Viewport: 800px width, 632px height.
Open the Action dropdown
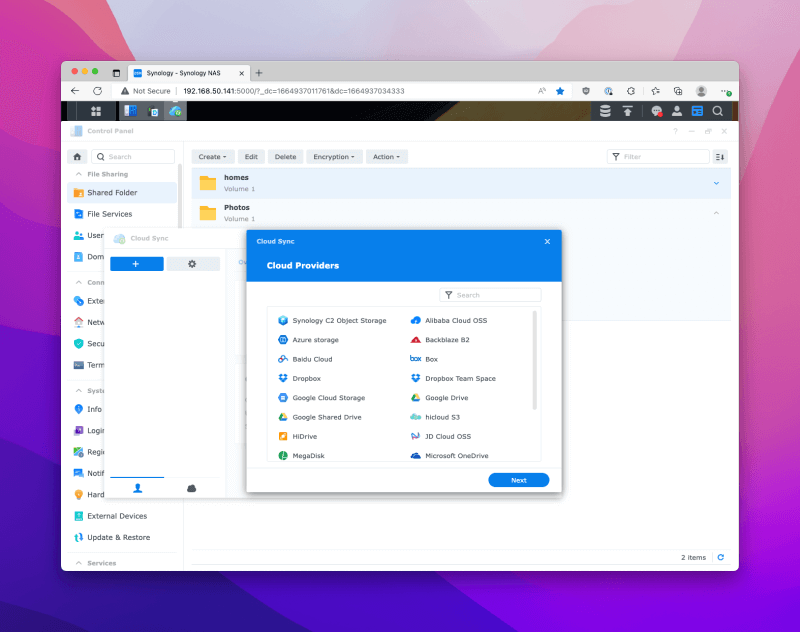[x=386, y=156]
